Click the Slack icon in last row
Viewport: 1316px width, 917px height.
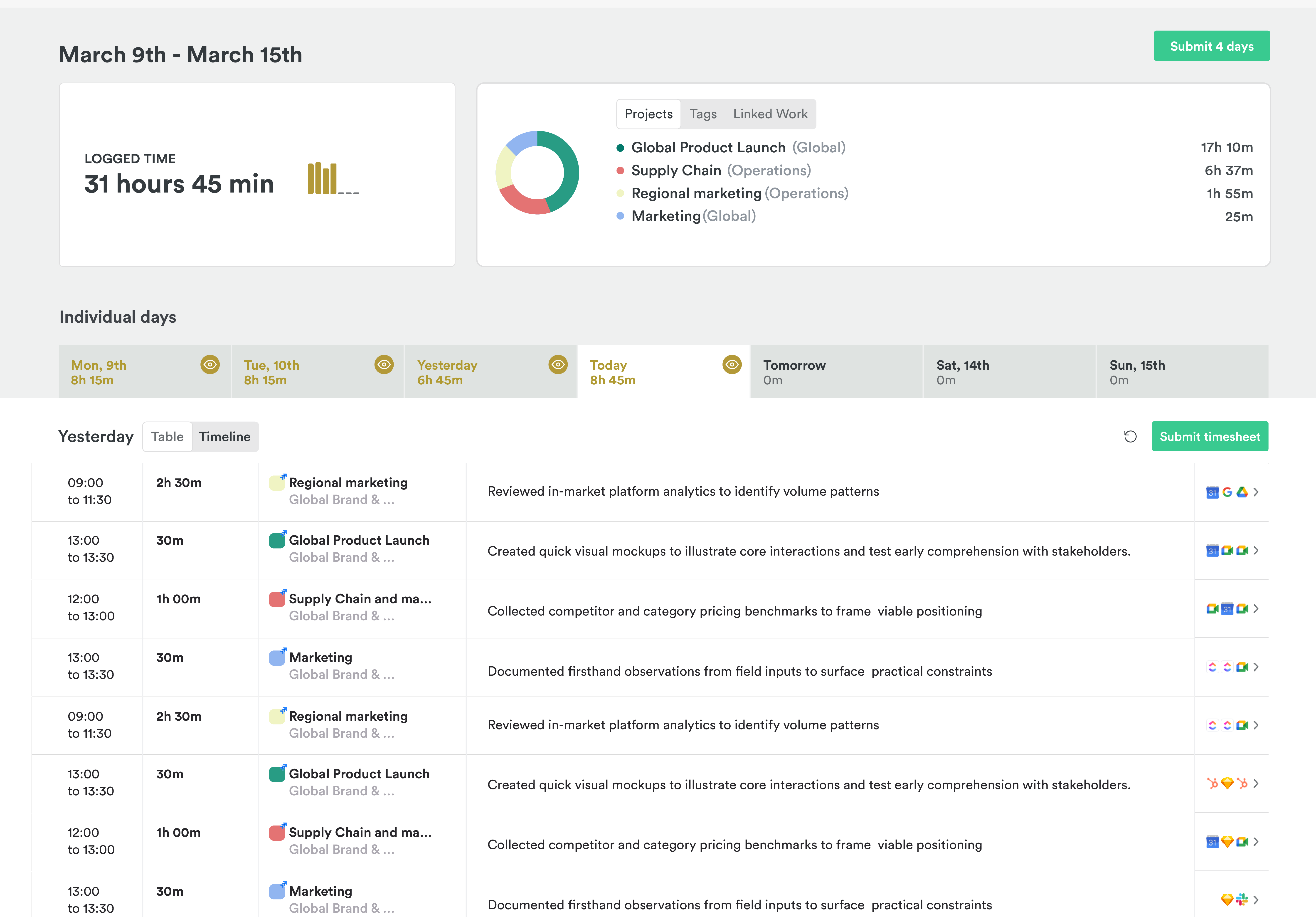[x=1242, y=899]
